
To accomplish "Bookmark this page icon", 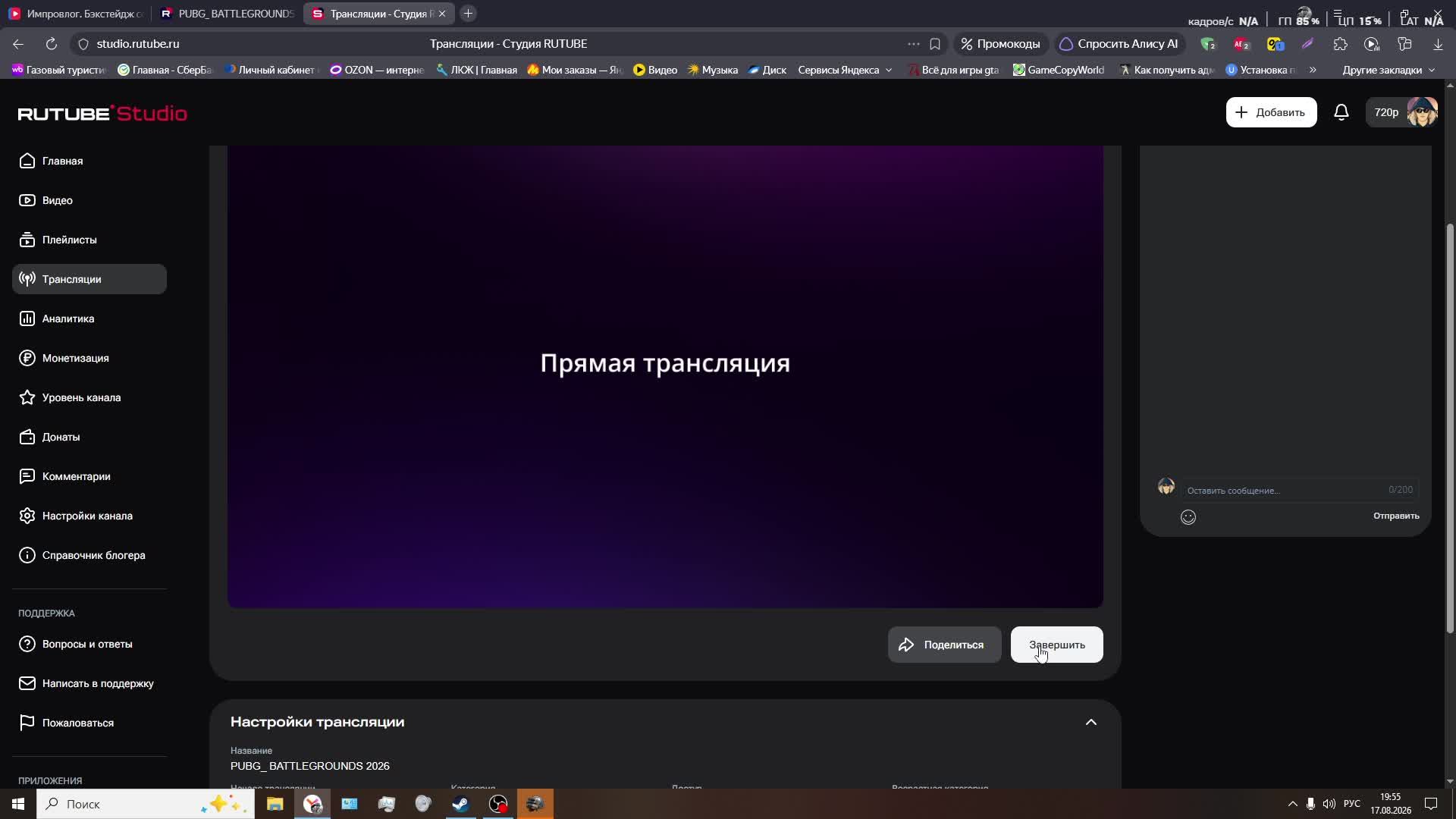I will pos(935,44).
